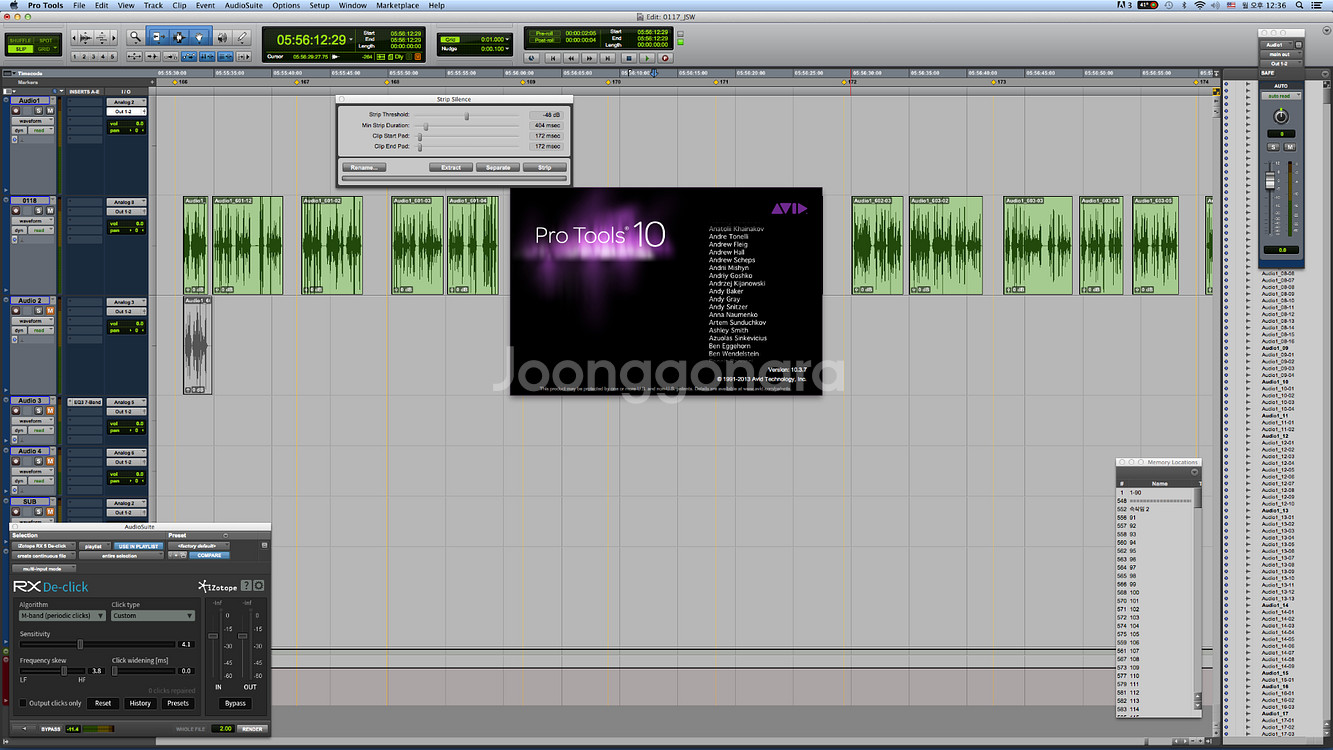Click Strip button in Strip Silence
The height and width of the screenshot is (750, 1333).
coord(544,167)
